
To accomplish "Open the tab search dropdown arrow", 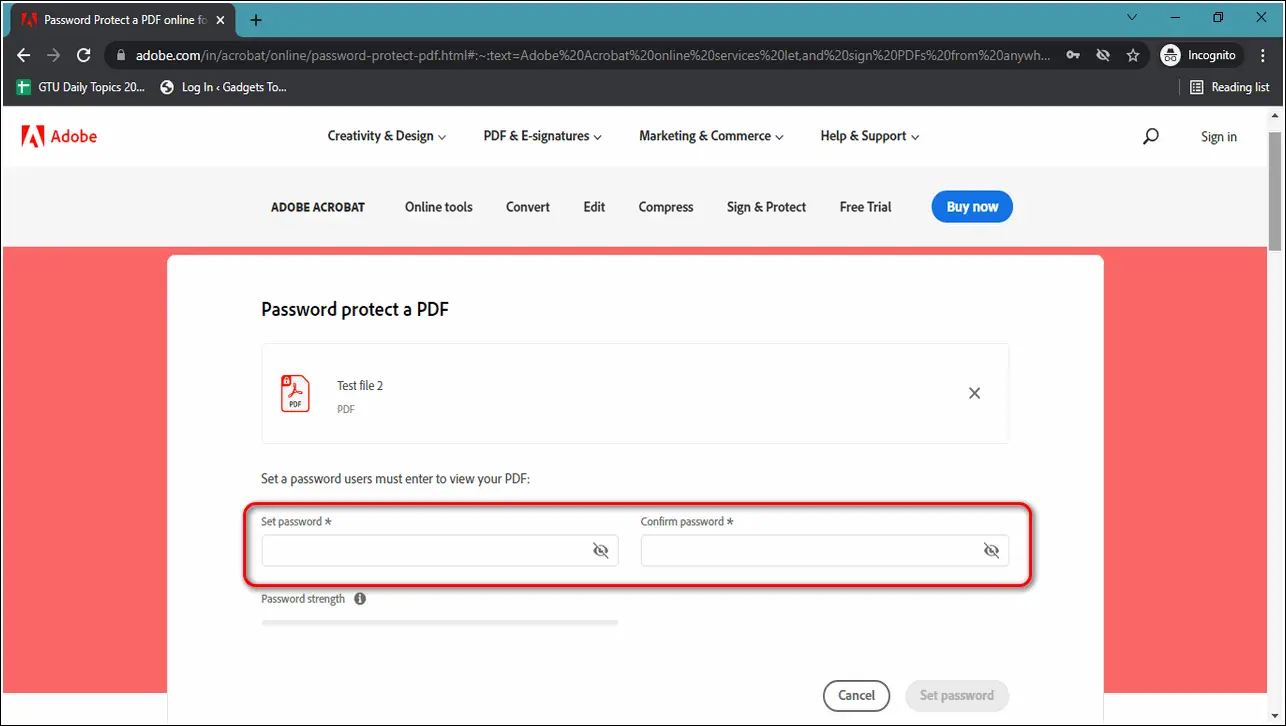I will tap(1132, 17).
